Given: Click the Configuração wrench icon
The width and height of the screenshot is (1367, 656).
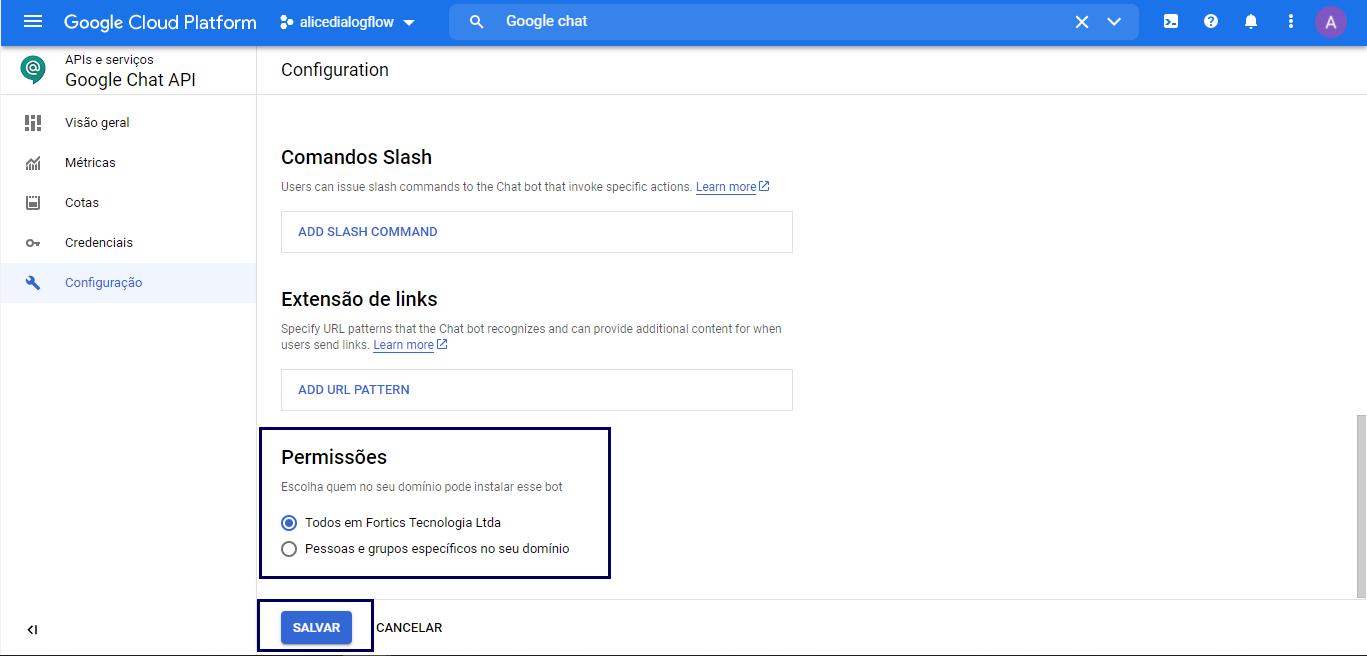Looking at the screenshot, I should click(x=33, y=283).
